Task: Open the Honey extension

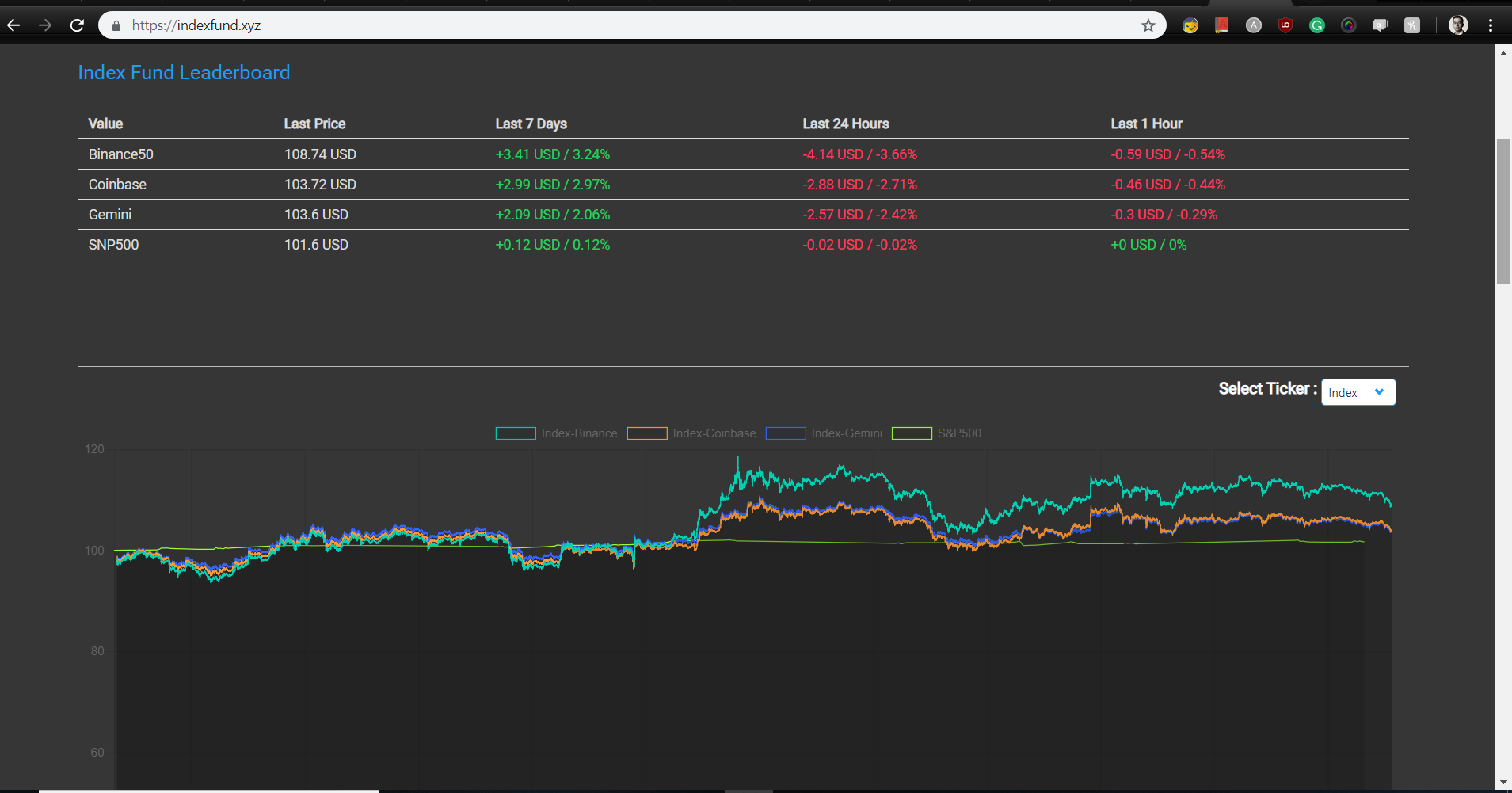Action: [1411, 25]
